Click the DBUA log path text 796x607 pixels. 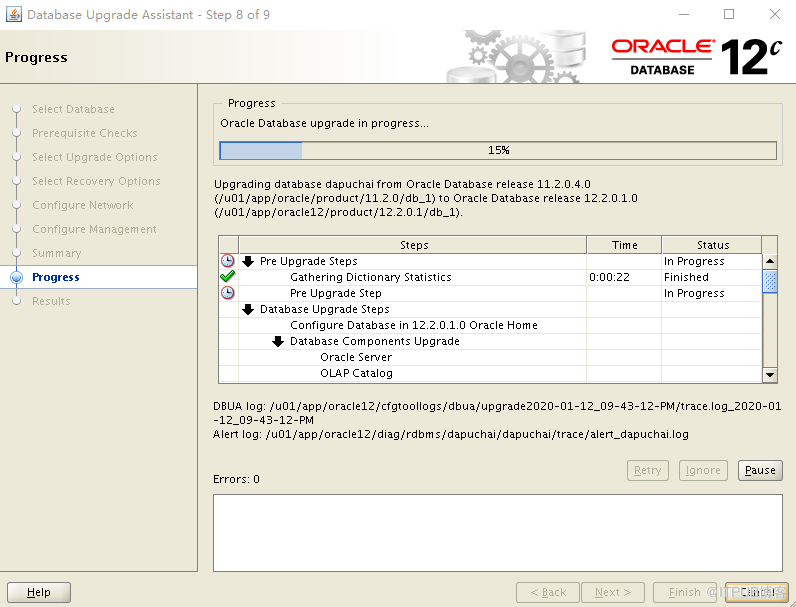click(x=497, y=413)
